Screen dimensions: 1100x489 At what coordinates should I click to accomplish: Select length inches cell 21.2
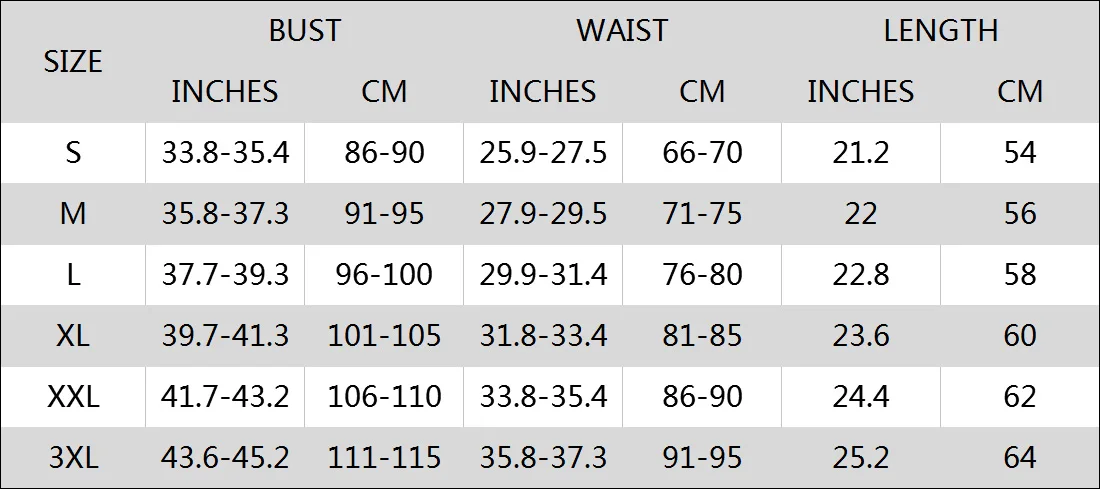point(861,153)
